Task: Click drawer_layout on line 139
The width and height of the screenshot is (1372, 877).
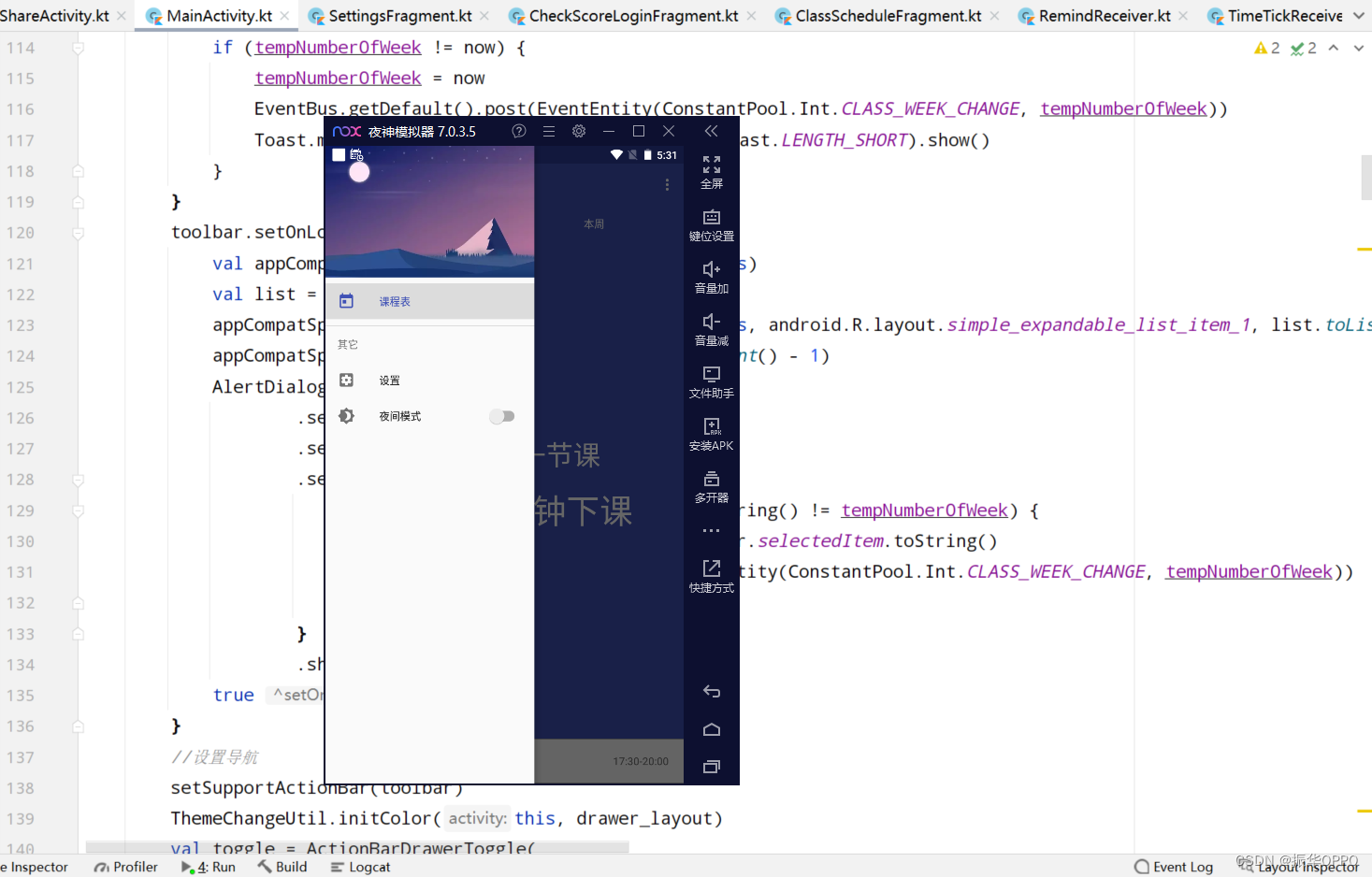Action: click(644, 819)
